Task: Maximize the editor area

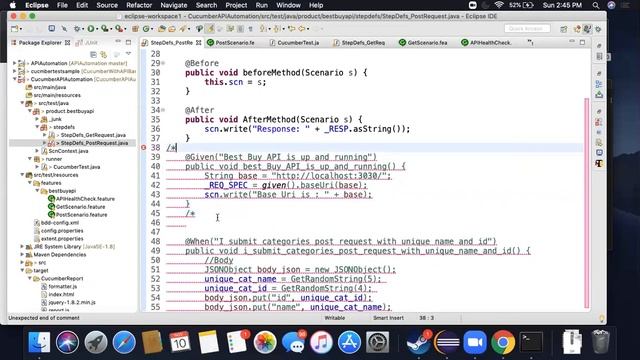Action: [582, 42]
